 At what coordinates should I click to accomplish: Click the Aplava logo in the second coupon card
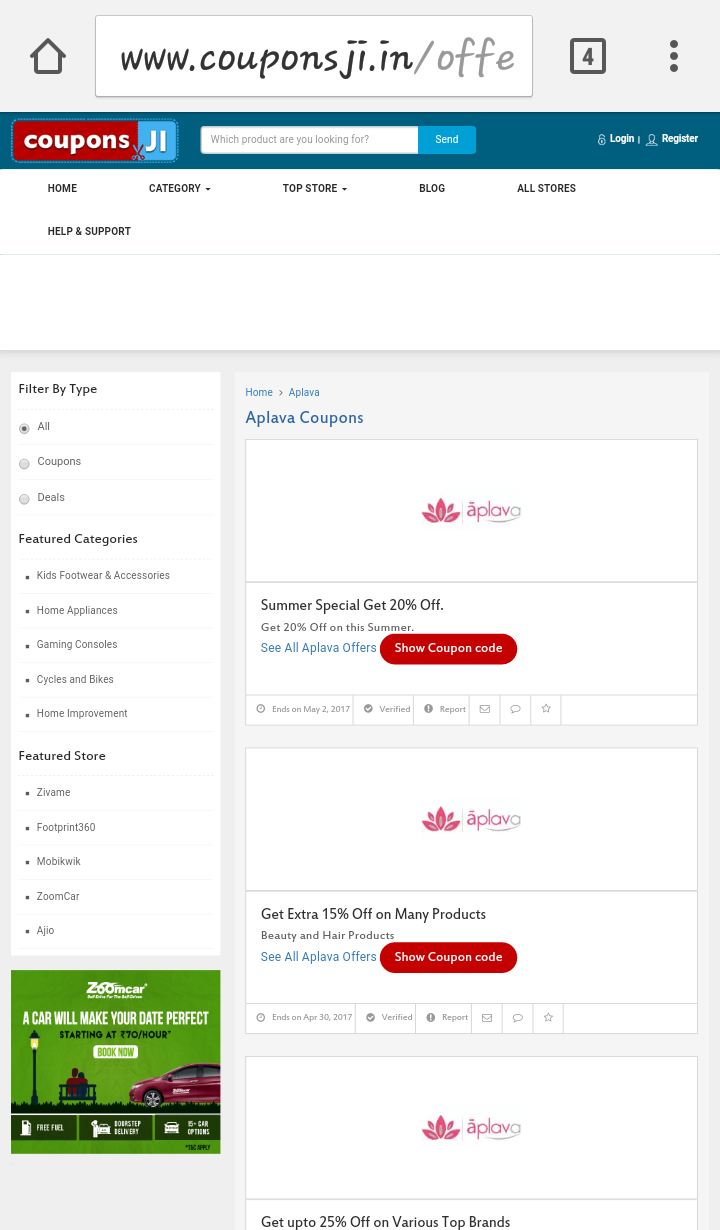click(x=471, y=820)
